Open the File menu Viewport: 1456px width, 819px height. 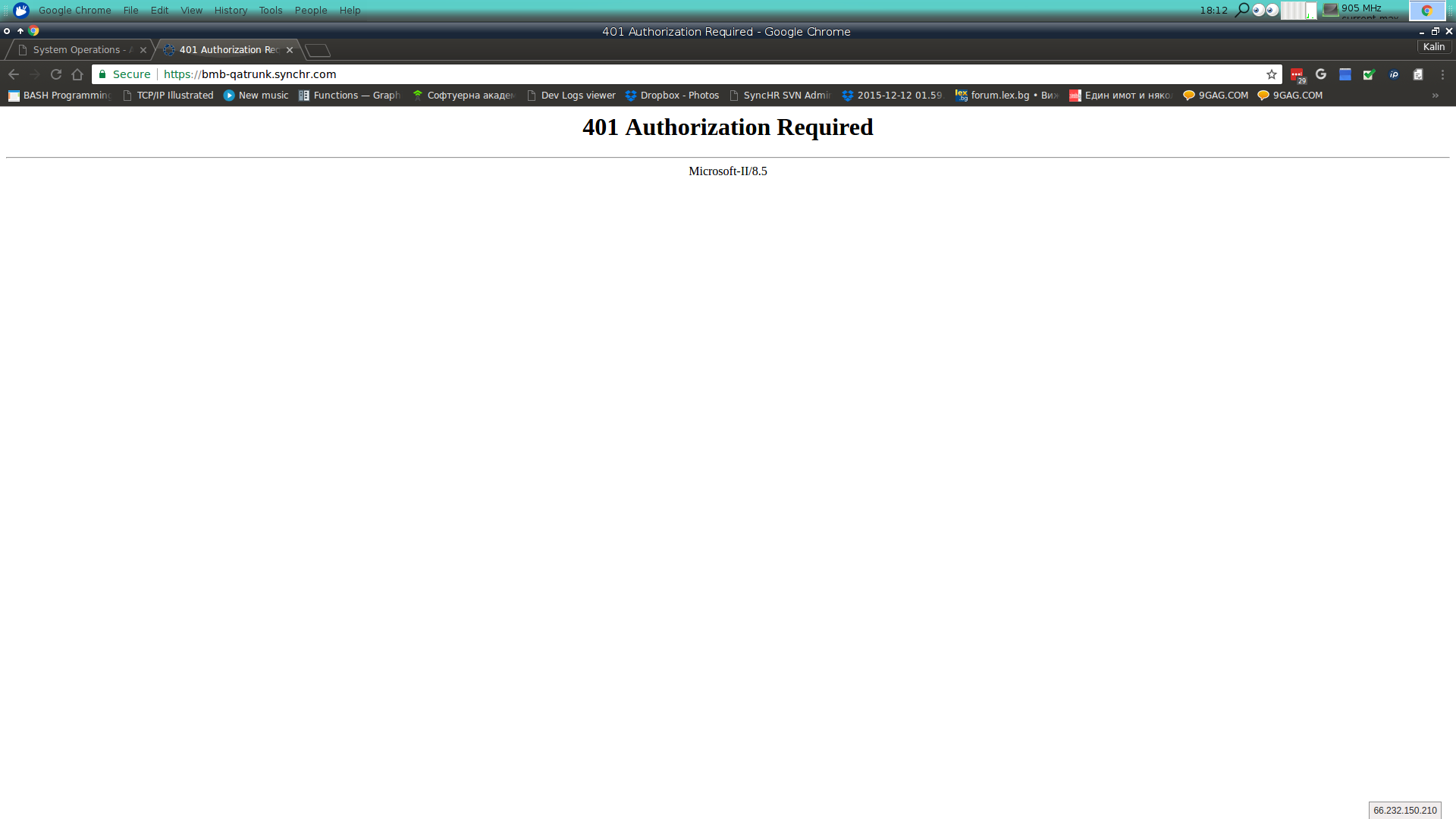(131, 10)
